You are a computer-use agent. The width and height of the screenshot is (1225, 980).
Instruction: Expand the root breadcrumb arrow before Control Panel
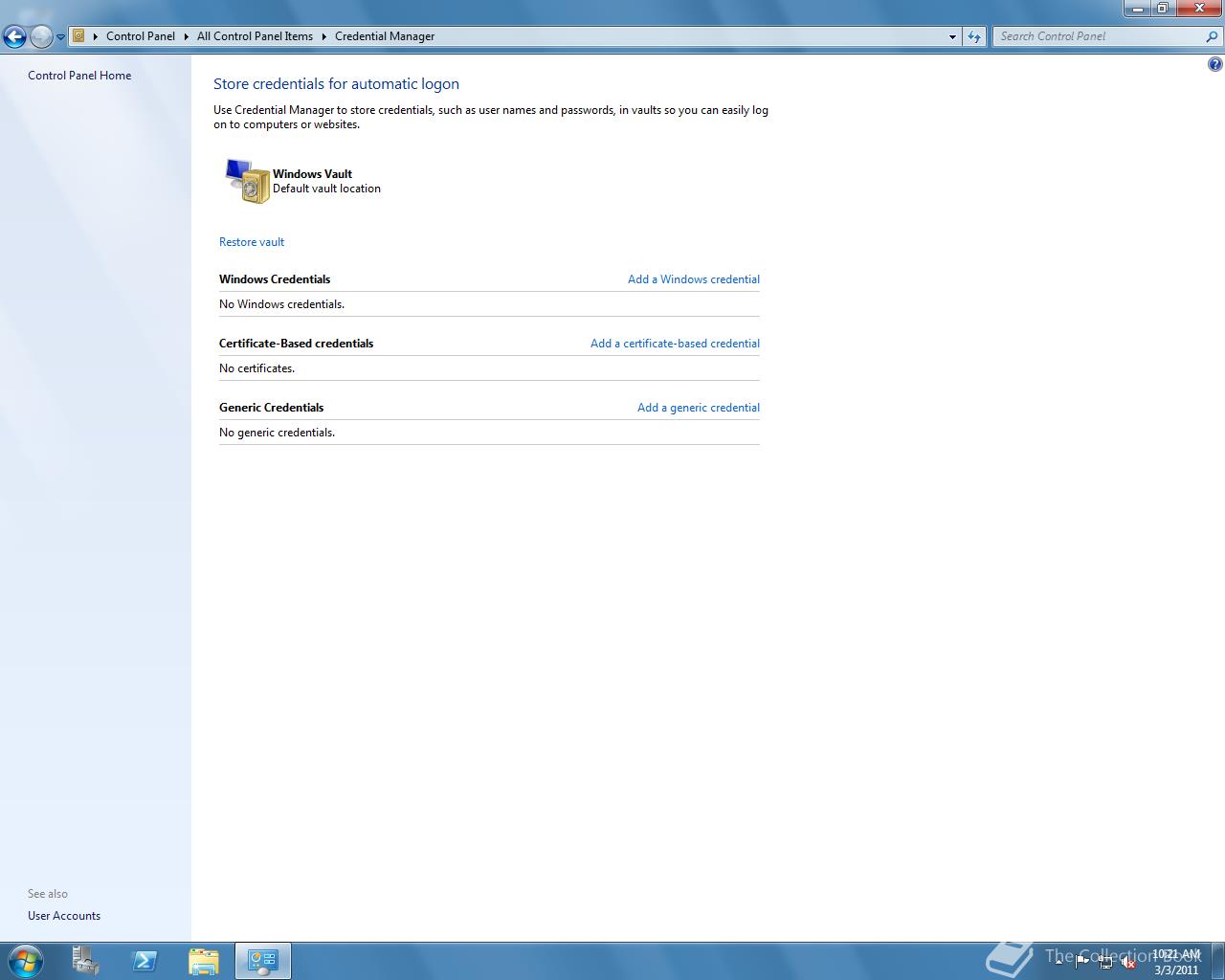coord(96,36)
